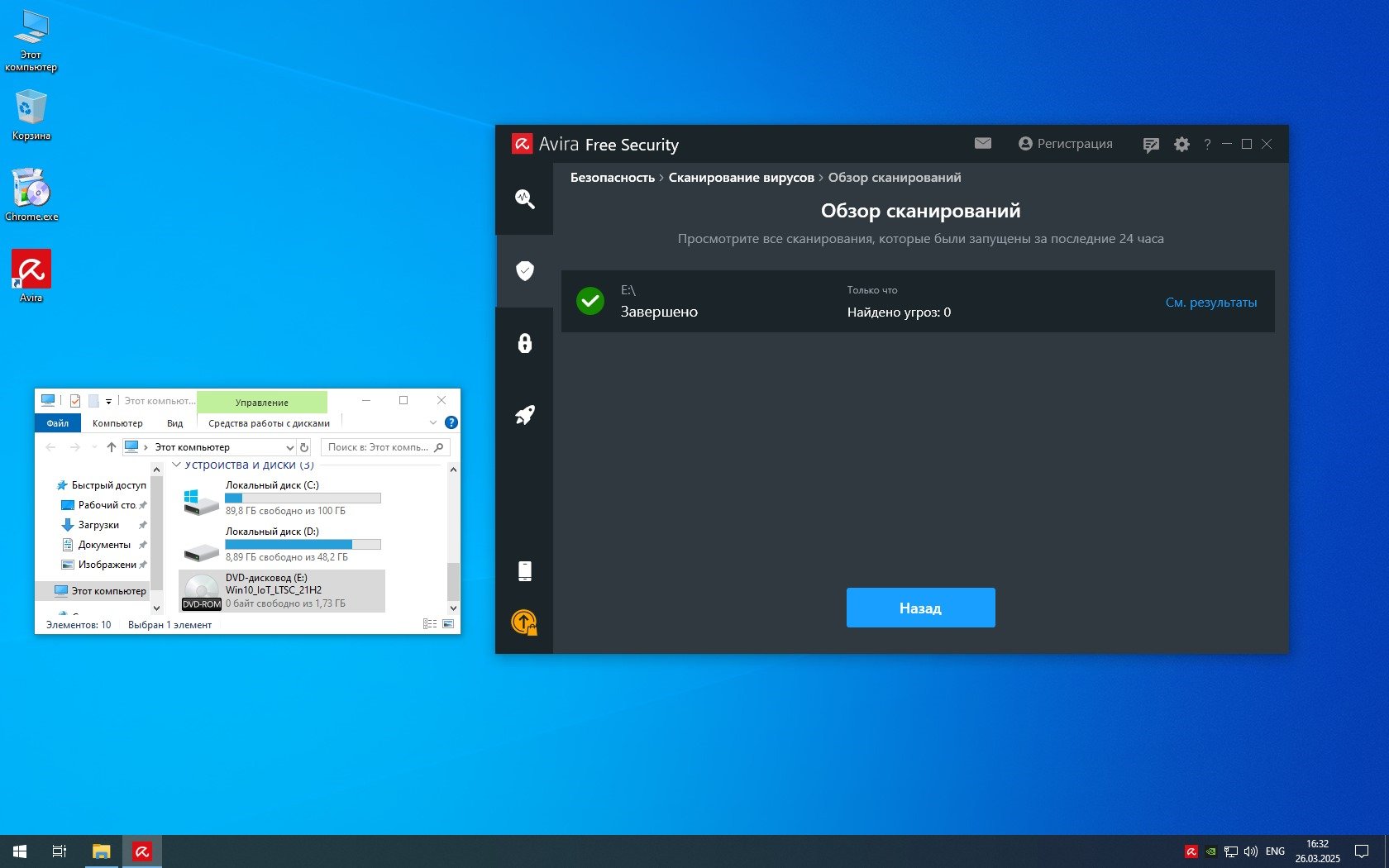Open the Файл tab in Explorer
The height and width of the screenshot is (868, 1389).
[x=58, y=423]
